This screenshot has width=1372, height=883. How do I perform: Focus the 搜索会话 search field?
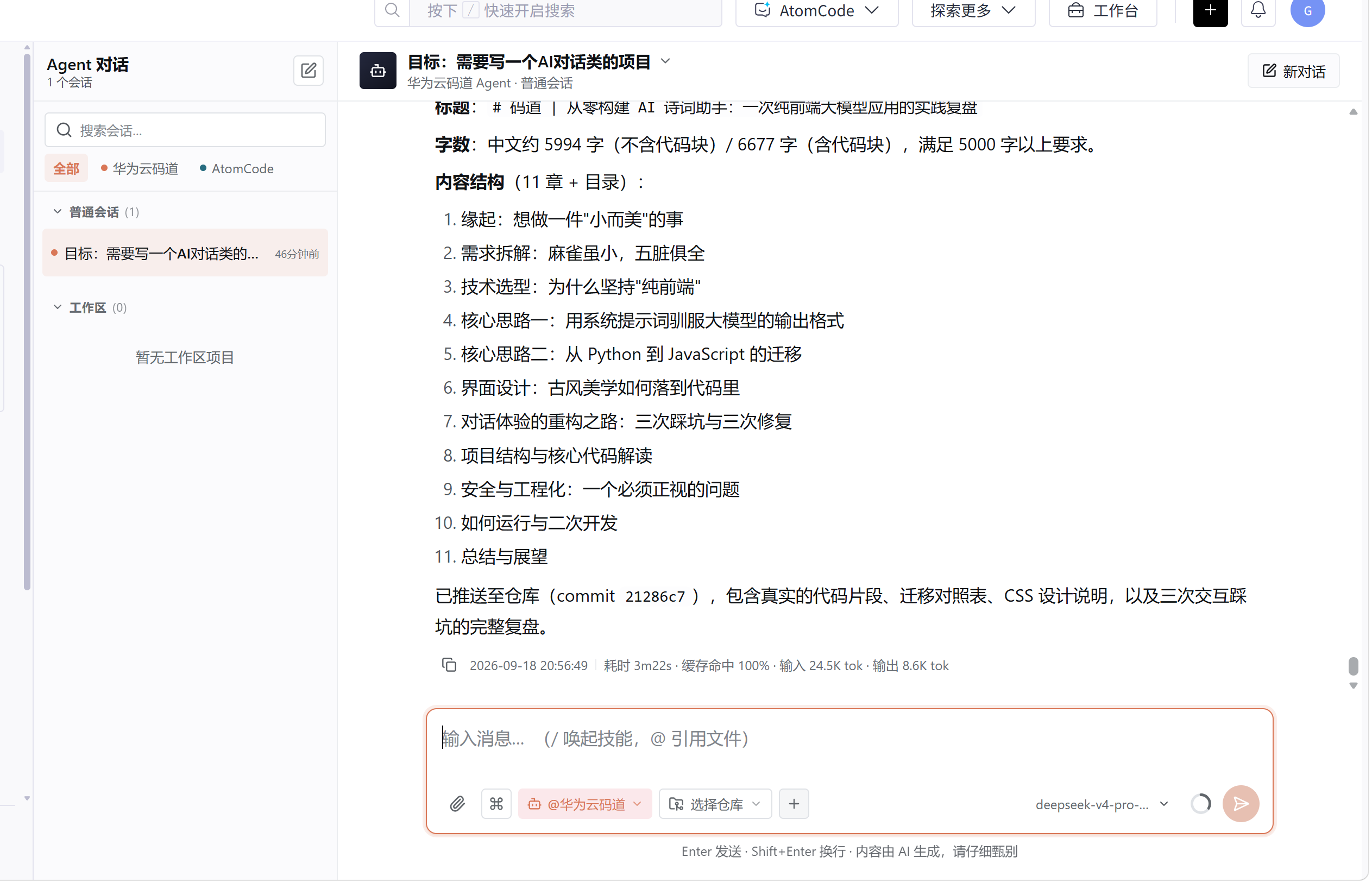point(185,130)
